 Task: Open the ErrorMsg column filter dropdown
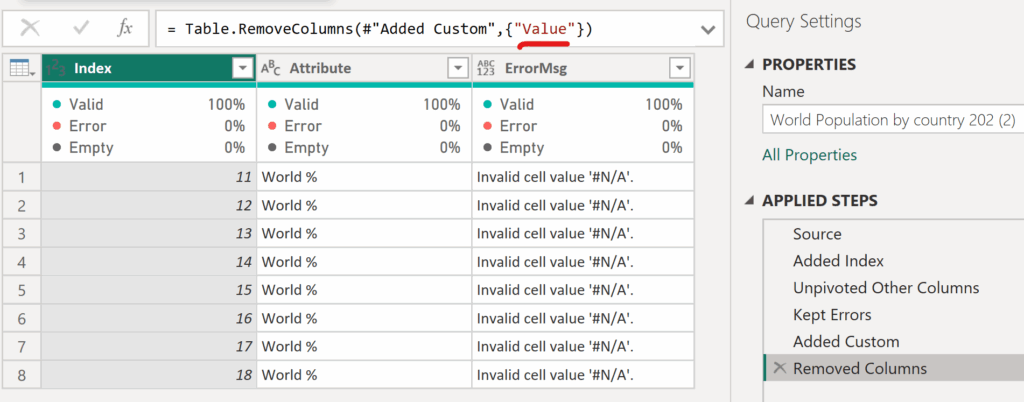coord(679,68)
